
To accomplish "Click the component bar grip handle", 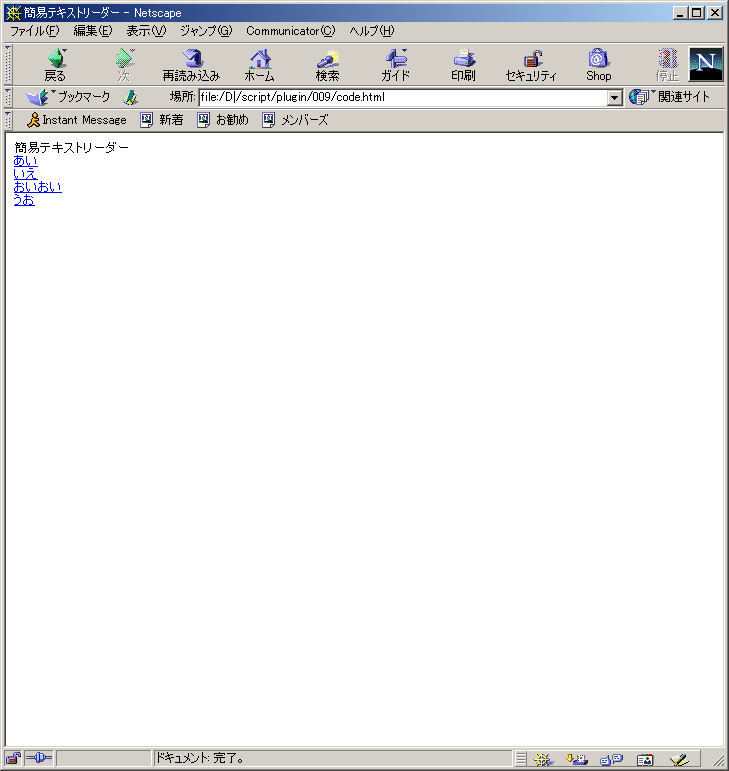I will click(x=521, y=759).
